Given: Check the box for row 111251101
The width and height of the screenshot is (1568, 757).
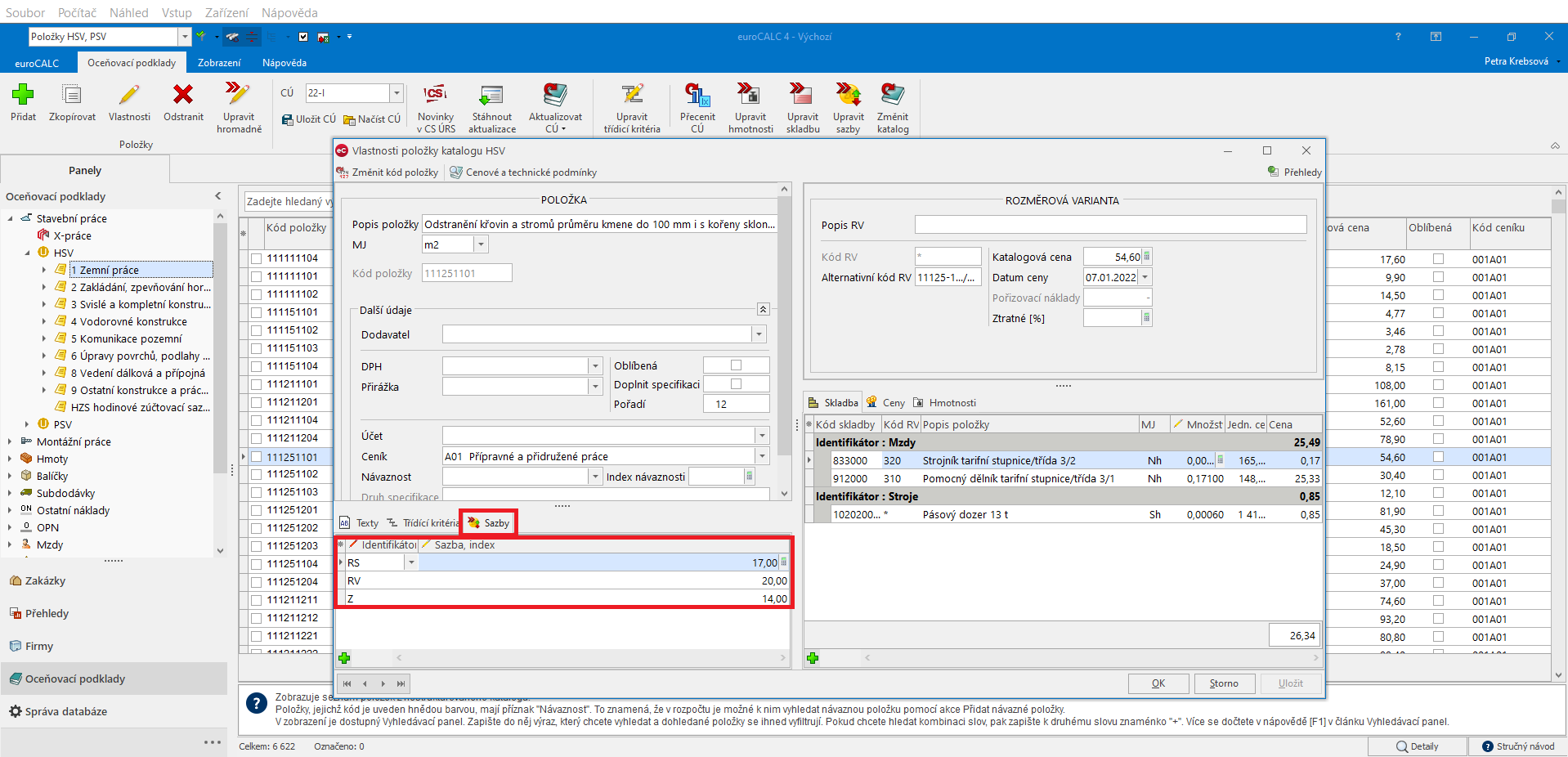Looking at the screenshot, I should [x=257, y=458].
